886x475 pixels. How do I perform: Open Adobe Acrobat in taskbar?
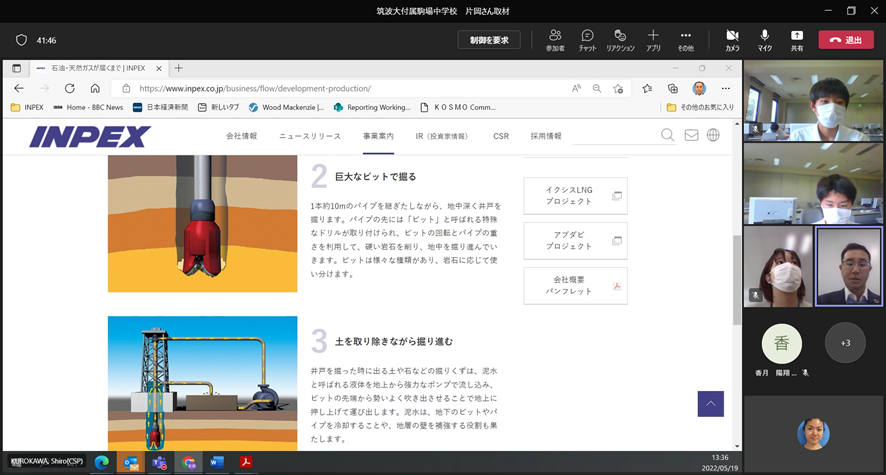[246, 463]
